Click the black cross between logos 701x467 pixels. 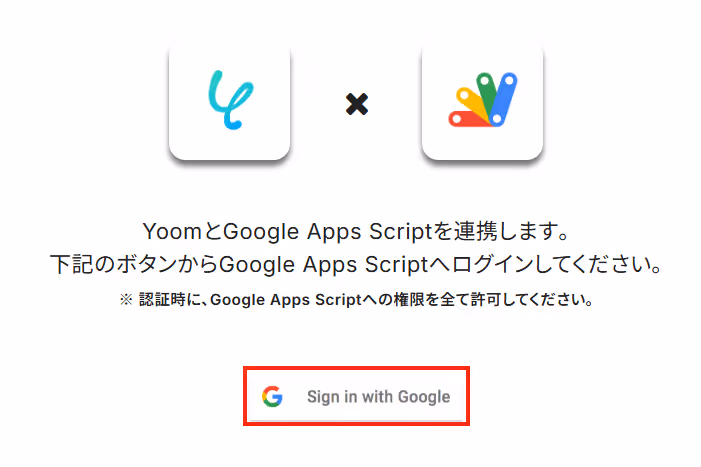[x=357, y=104]
